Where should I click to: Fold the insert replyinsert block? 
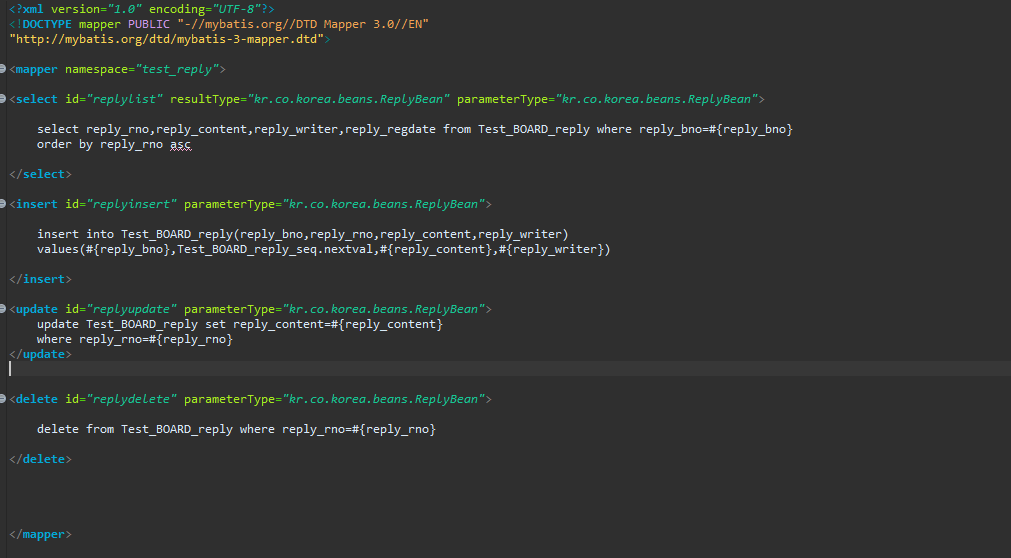pyautogui.click(x=3, y=204)
